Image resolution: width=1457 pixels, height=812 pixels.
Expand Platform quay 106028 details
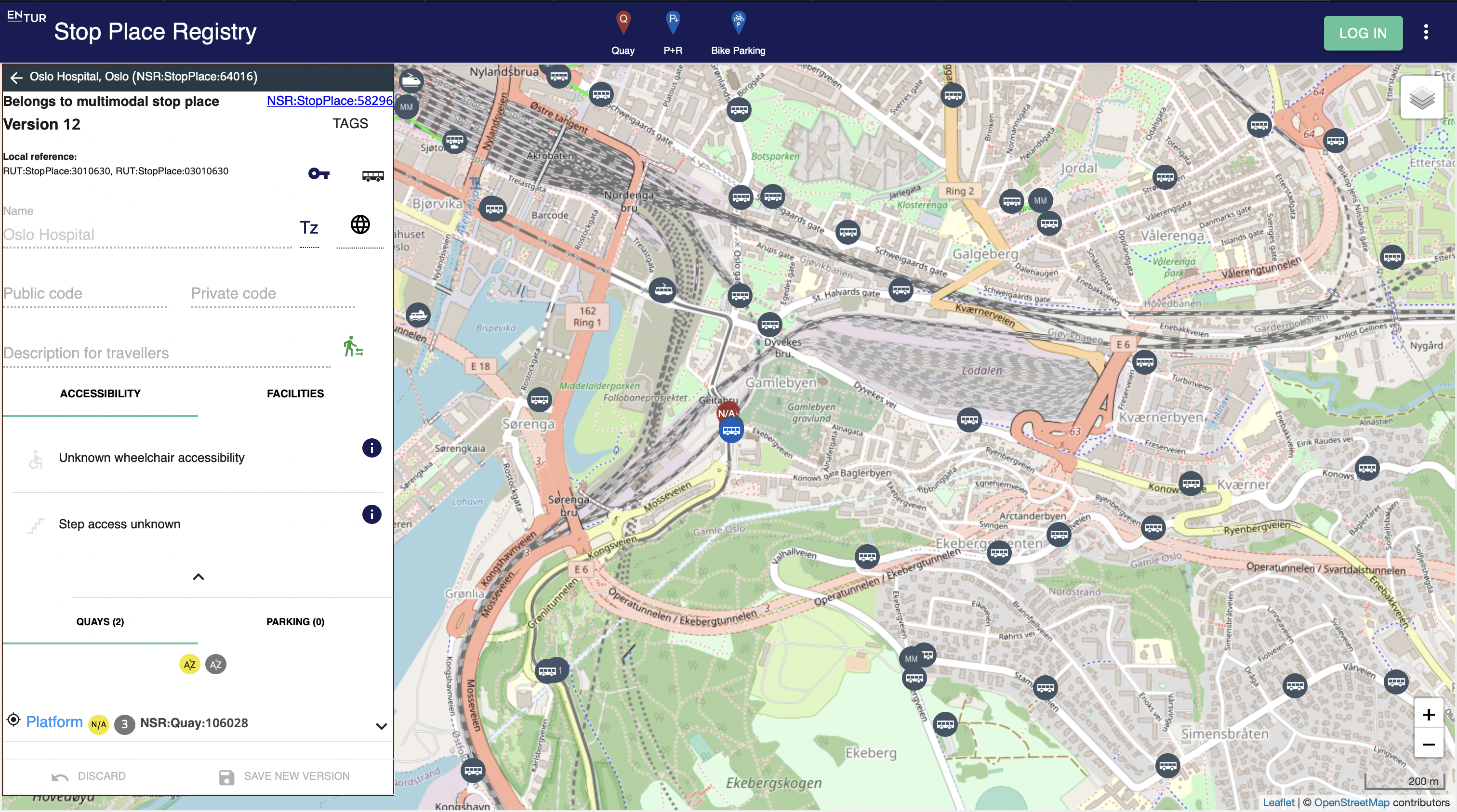tap(381, 725)
